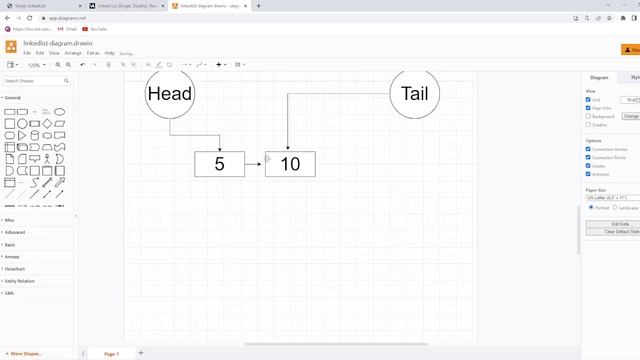Pick the Diamond shape

[x=47, y=124]
